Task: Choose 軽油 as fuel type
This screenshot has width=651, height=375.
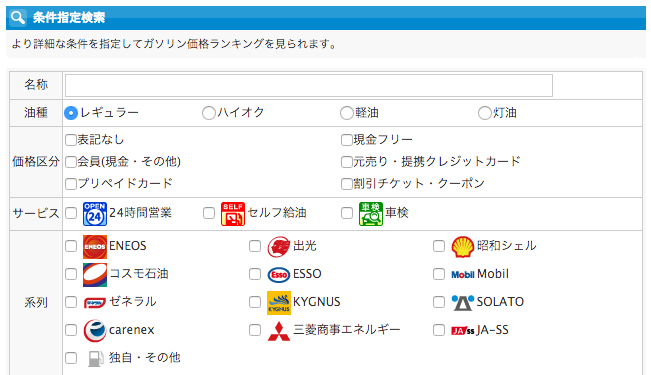Action: pyautogui.click(x=347, y=113)
